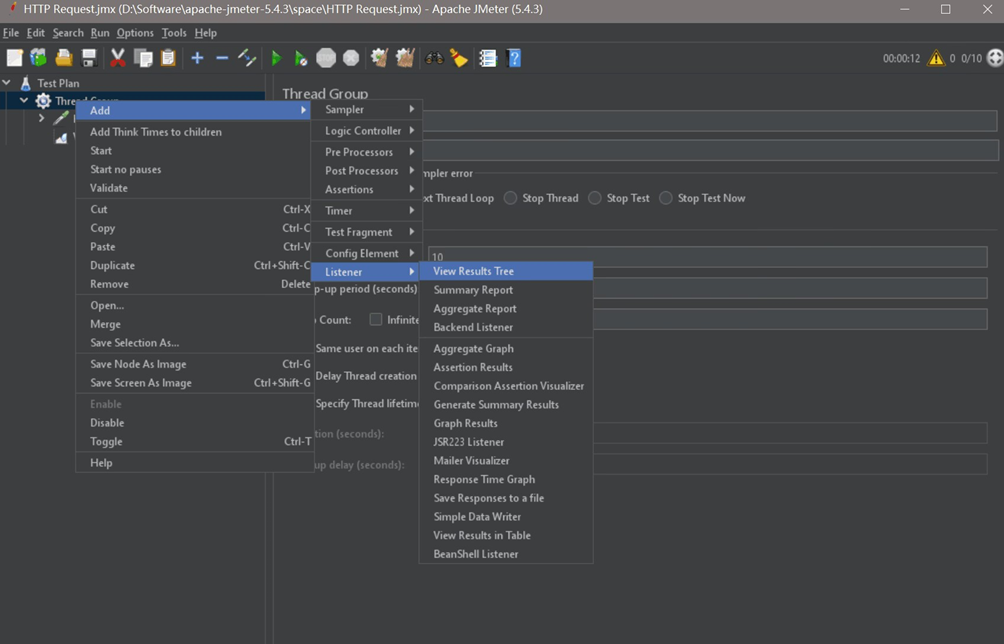
Task: Click the warning triangle log indicator
Action: pyautogui.click(x=936, y=59)
